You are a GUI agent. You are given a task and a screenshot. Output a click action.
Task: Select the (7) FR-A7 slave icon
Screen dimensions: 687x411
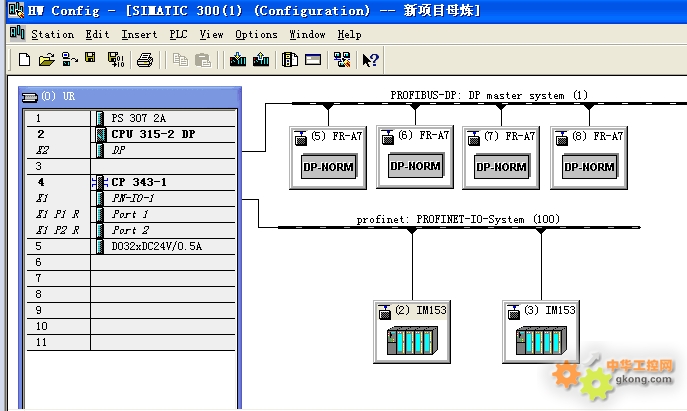474,138
